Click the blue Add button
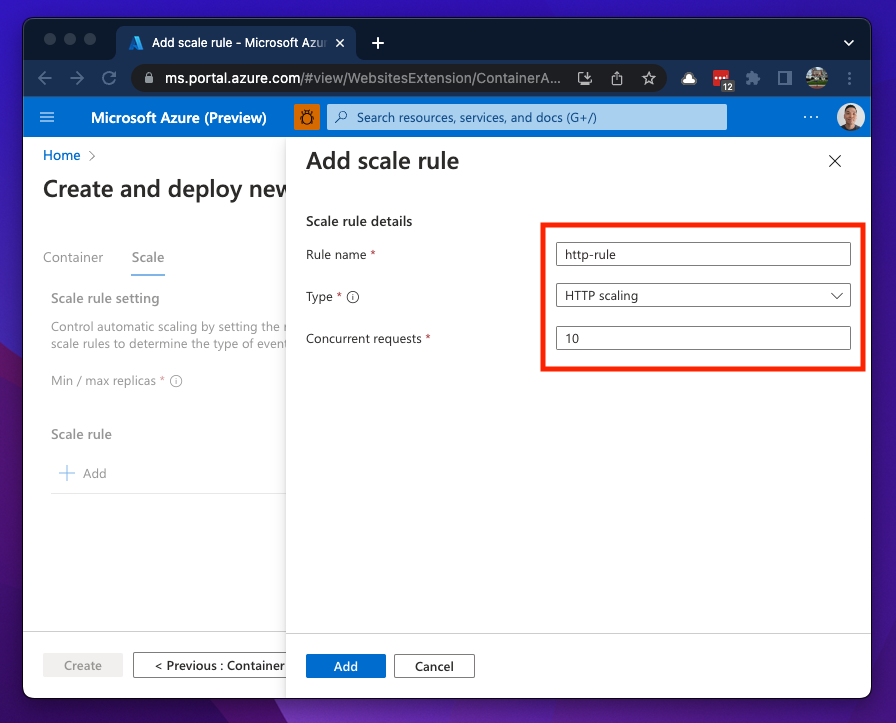This screenshot has height=723, width=896. [x=346, y=666]
